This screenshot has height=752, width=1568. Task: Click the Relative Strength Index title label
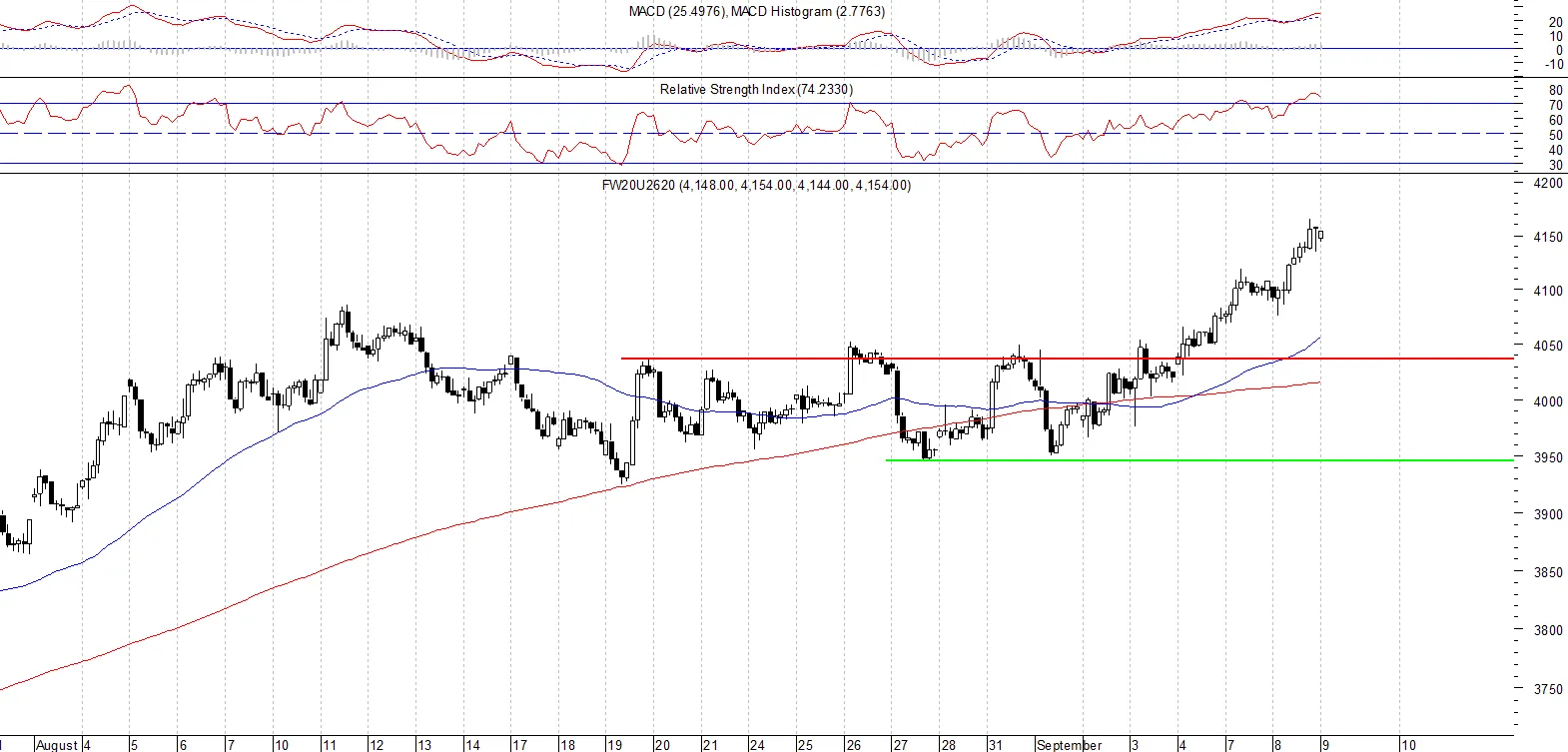pos(756,89)
